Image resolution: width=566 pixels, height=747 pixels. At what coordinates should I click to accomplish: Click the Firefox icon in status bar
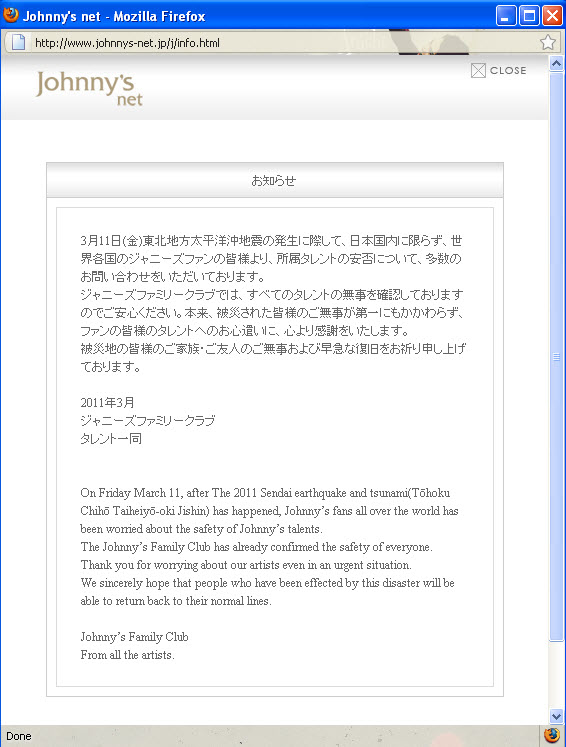pos(552,735)
